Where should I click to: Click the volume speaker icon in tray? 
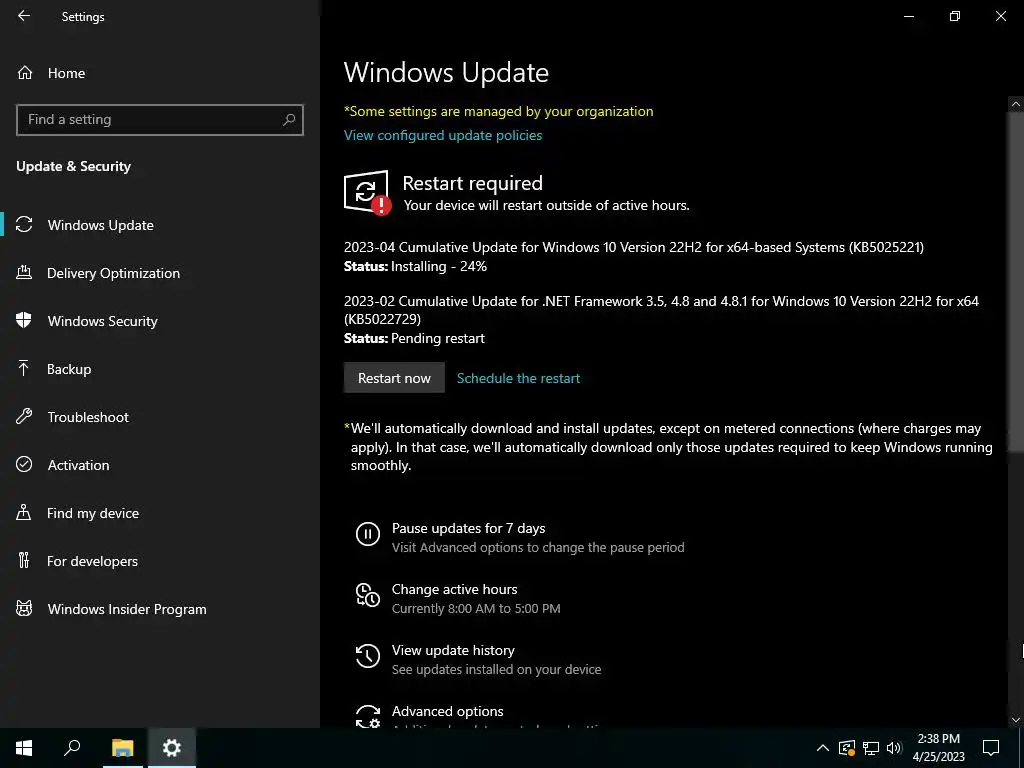point(894,748)
